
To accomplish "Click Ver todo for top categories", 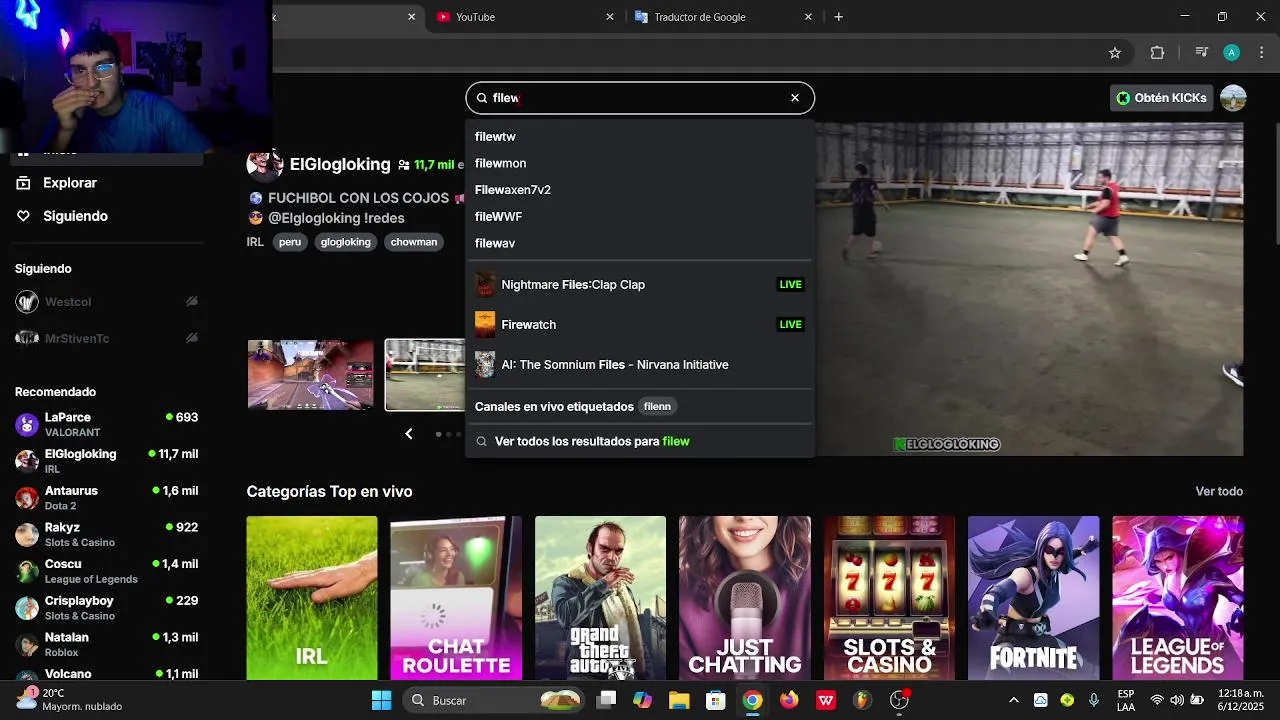I will [1219, 491].
